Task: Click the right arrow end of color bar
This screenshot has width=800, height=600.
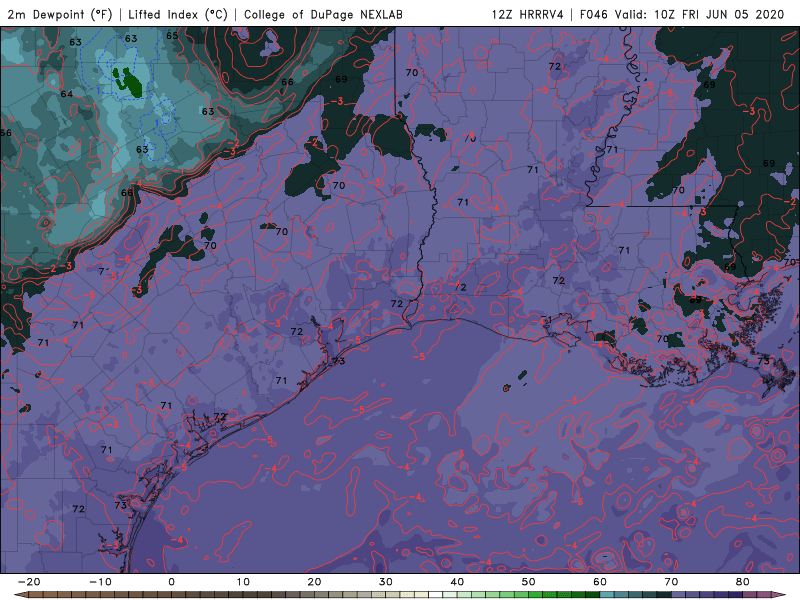Action: point(779,595)
